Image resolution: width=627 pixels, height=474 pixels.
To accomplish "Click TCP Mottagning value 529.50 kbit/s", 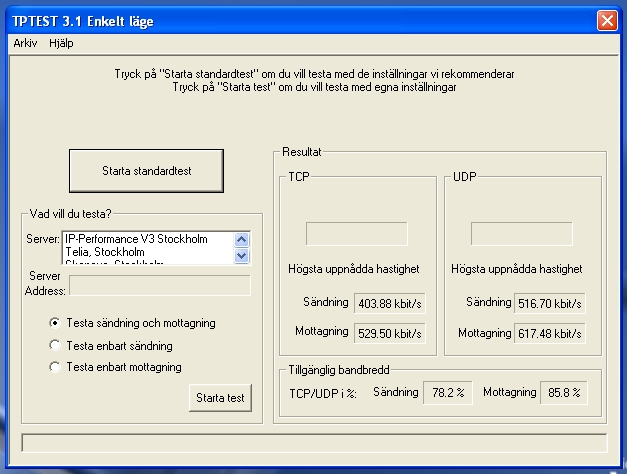I will [389, 333].
